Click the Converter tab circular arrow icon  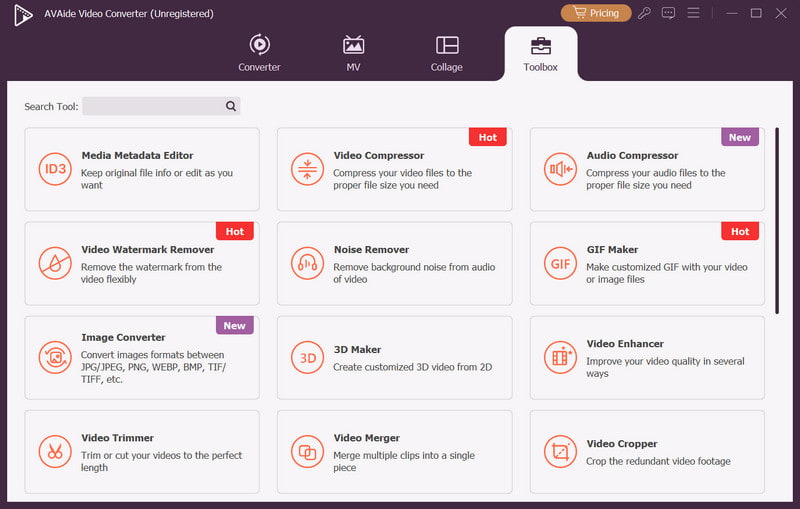(x=260, y=44)
